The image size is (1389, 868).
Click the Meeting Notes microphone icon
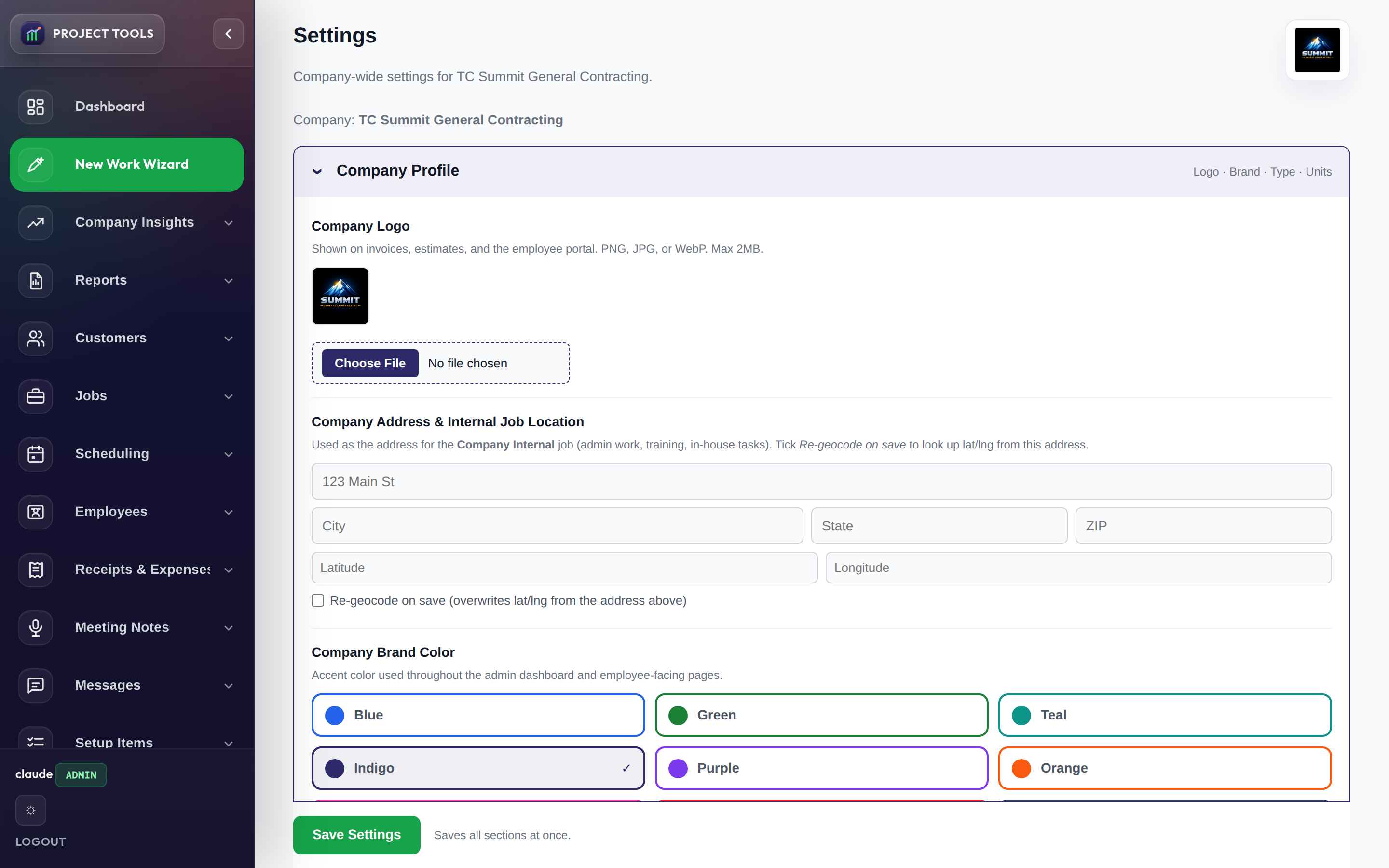[36, 627]
